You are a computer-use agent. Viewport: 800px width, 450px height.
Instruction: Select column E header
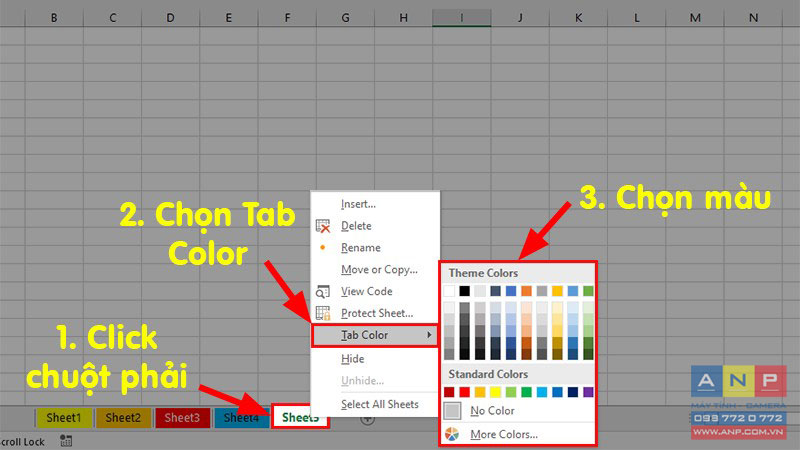pyautogui.click(x=229, y=18)
